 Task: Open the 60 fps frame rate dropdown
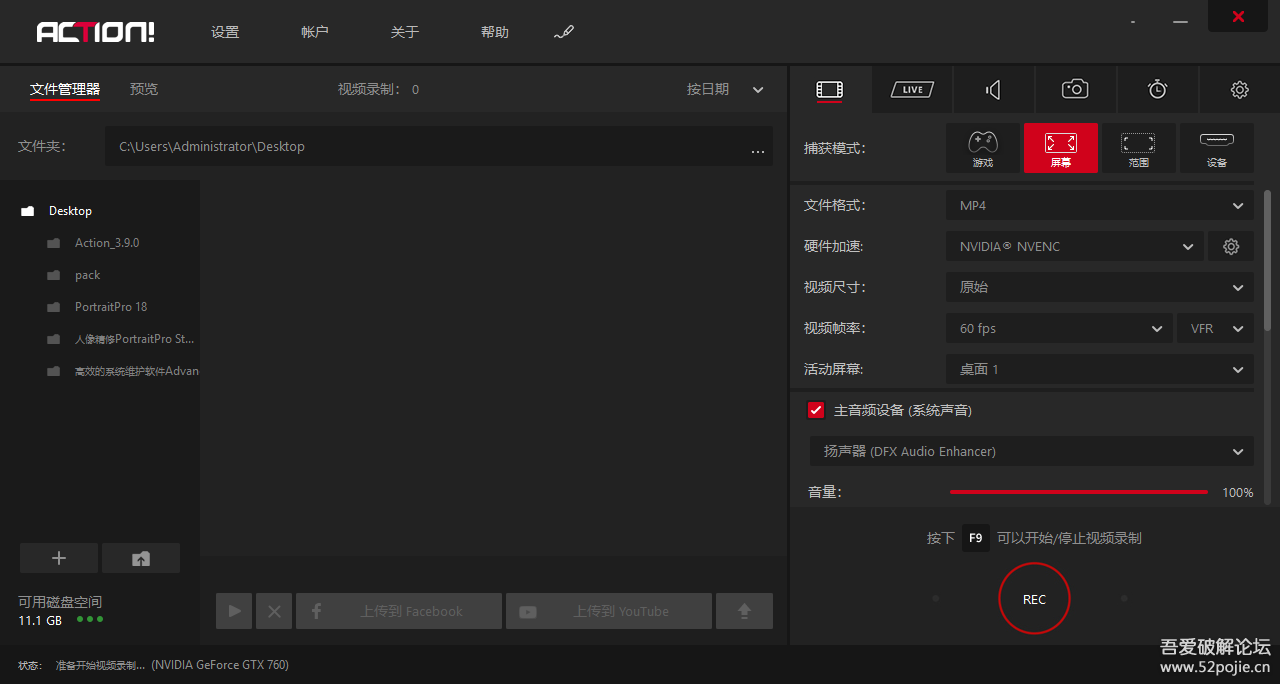(x=1058, y=328)
